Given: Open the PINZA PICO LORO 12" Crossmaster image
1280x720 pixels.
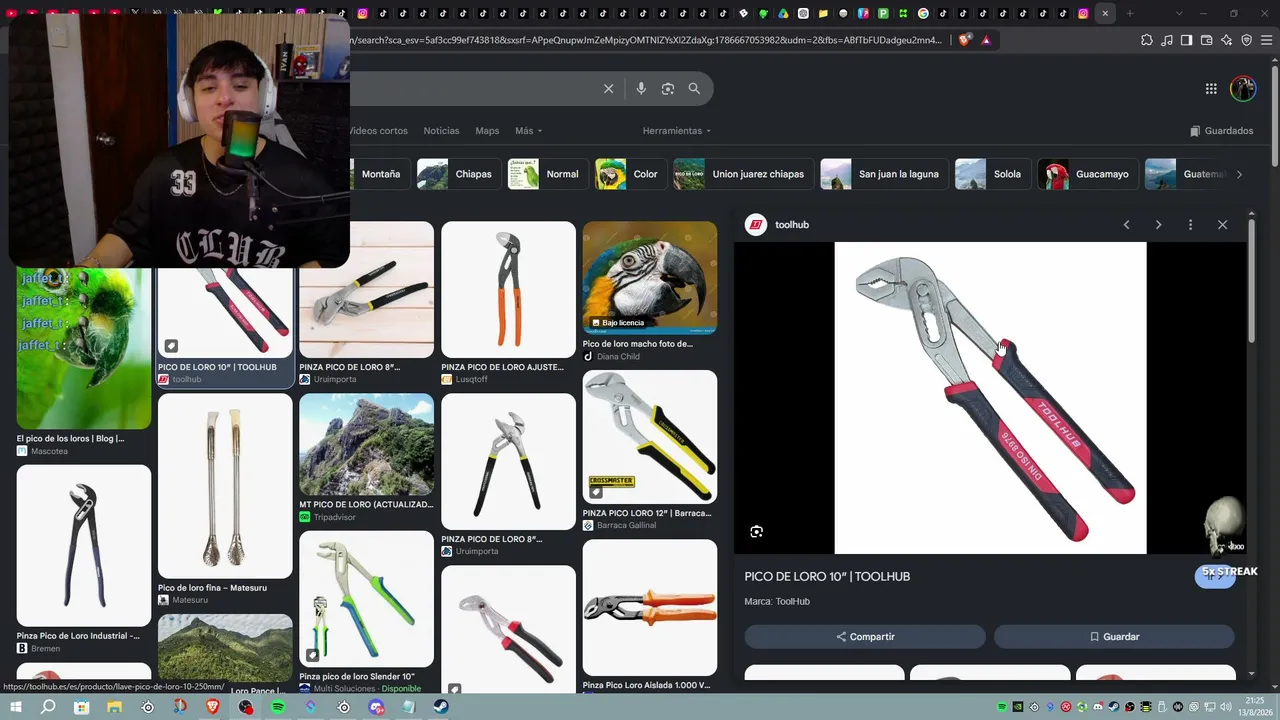Looking at the screenshot, I should [650, 437].
